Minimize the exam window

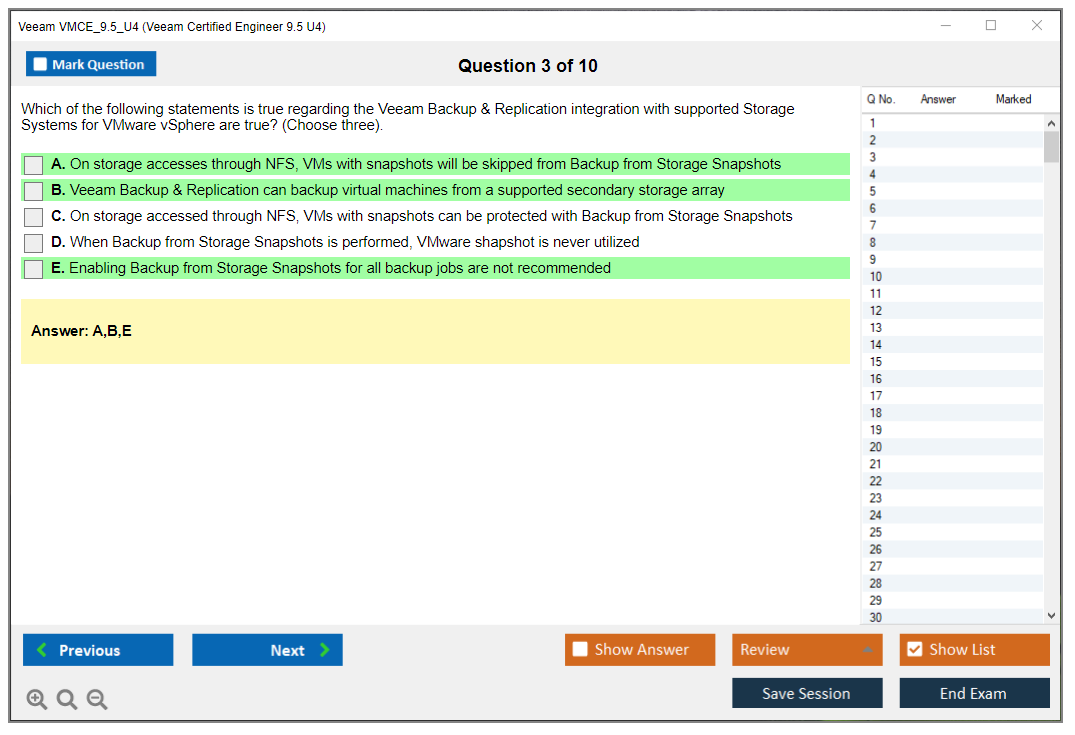945,26
